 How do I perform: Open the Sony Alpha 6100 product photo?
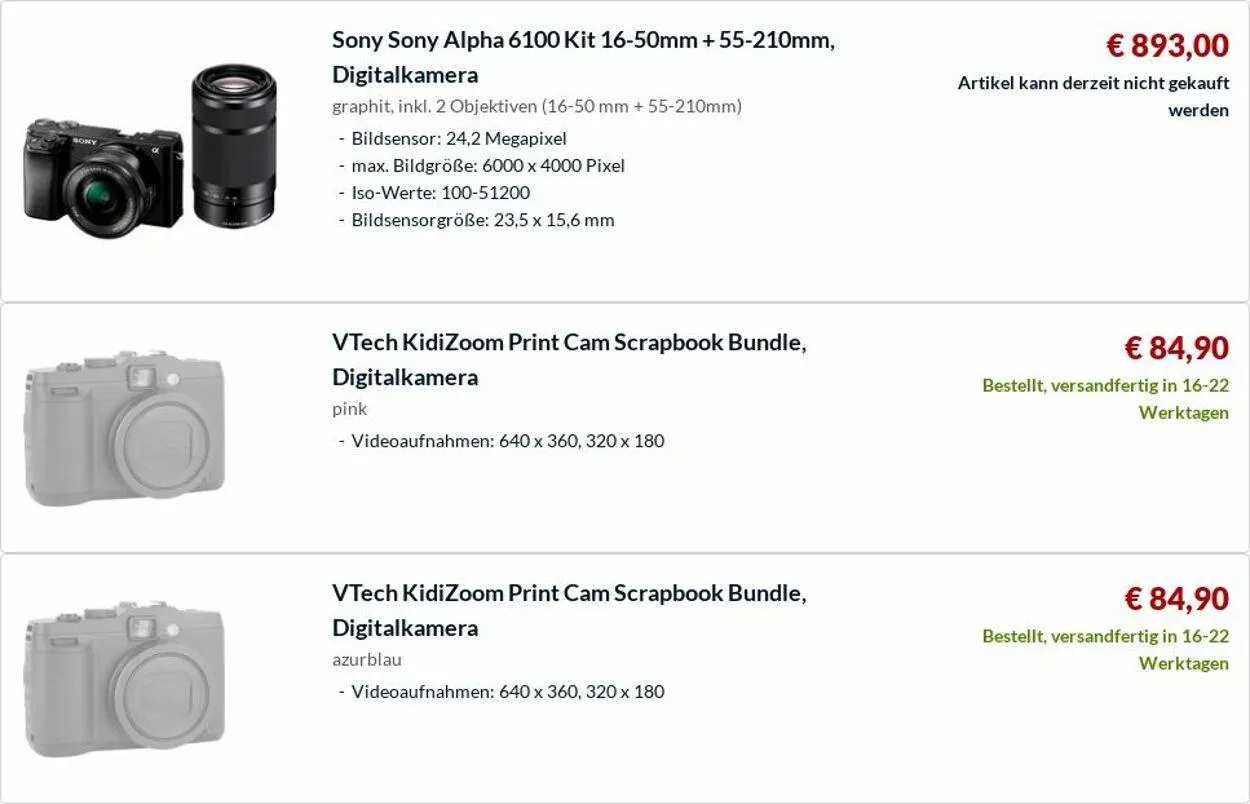click(150, 147)
